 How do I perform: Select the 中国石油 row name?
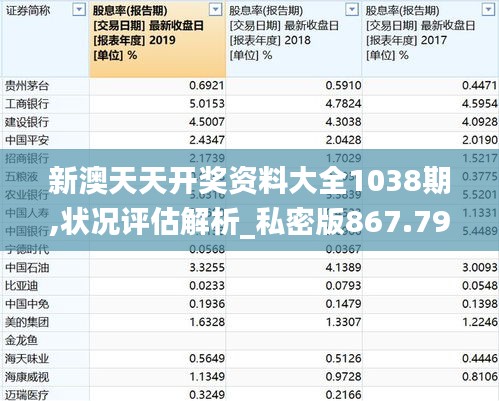(27, 268)
